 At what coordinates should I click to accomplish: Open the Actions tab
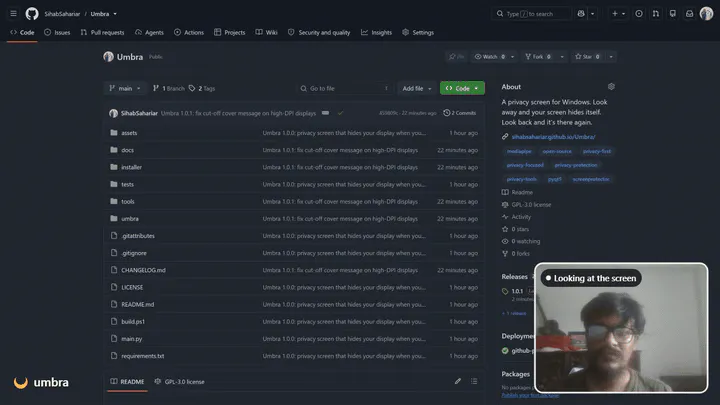(189, 33)
